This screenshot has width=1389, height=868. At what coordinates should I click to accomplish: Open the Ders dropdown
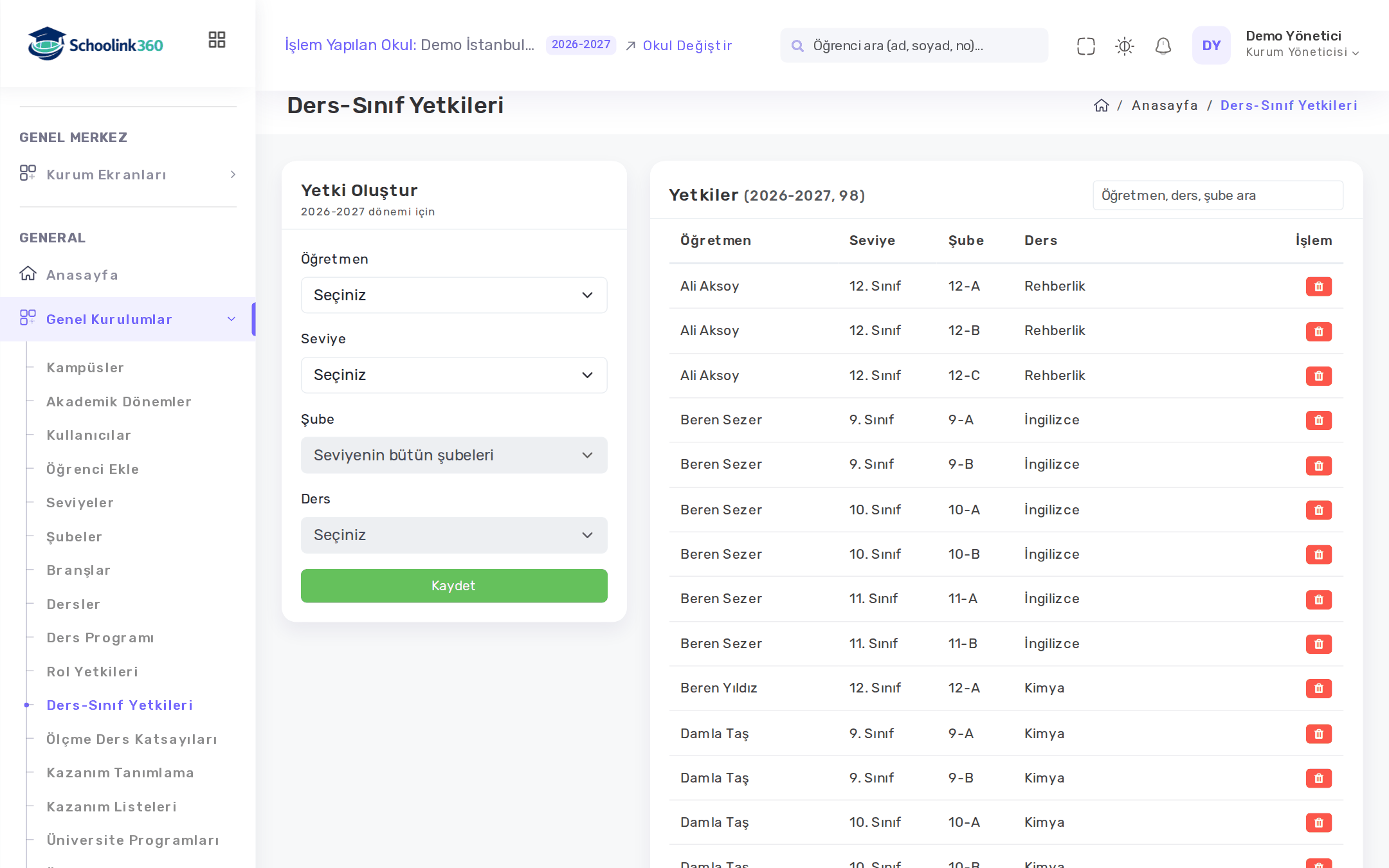[454, 535]
